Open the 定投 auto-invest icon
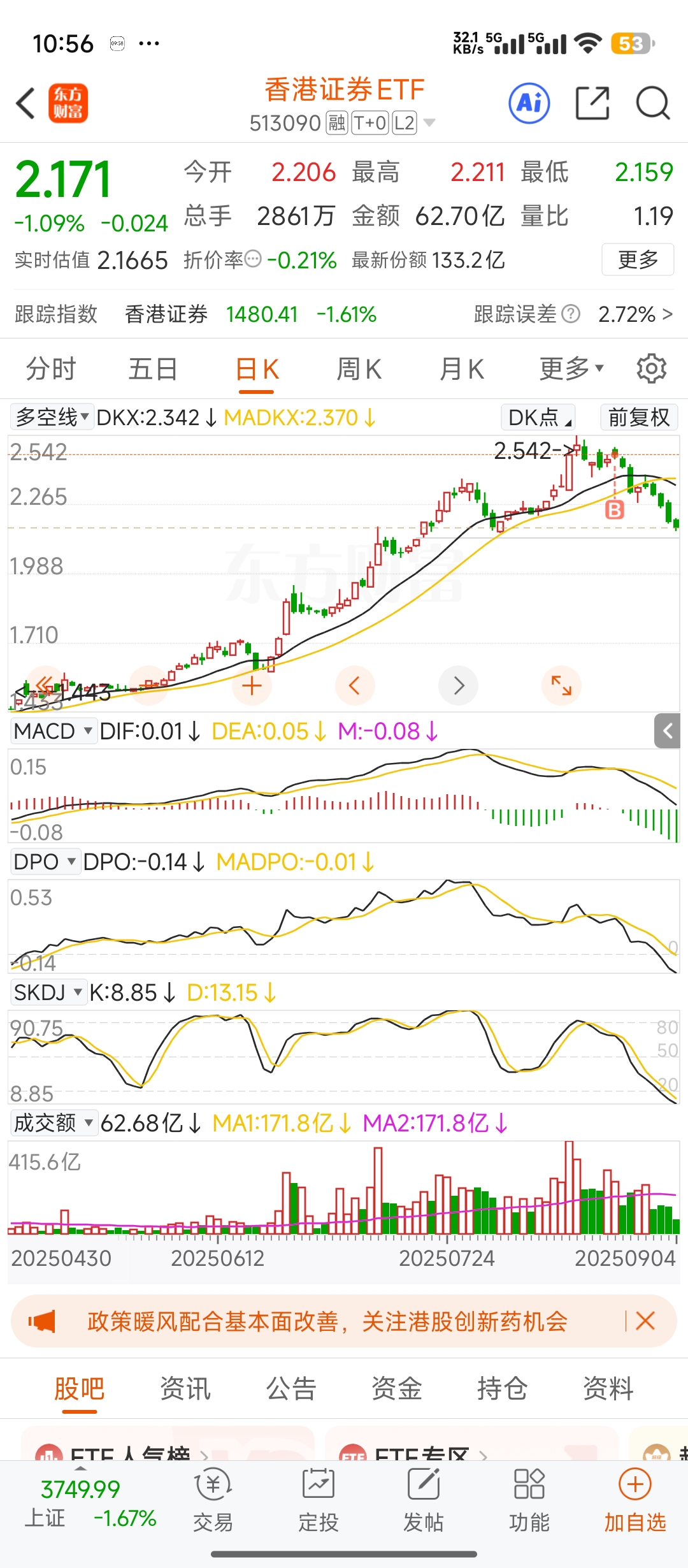Screen dimensions: 688x1568 pos(318,1500)
